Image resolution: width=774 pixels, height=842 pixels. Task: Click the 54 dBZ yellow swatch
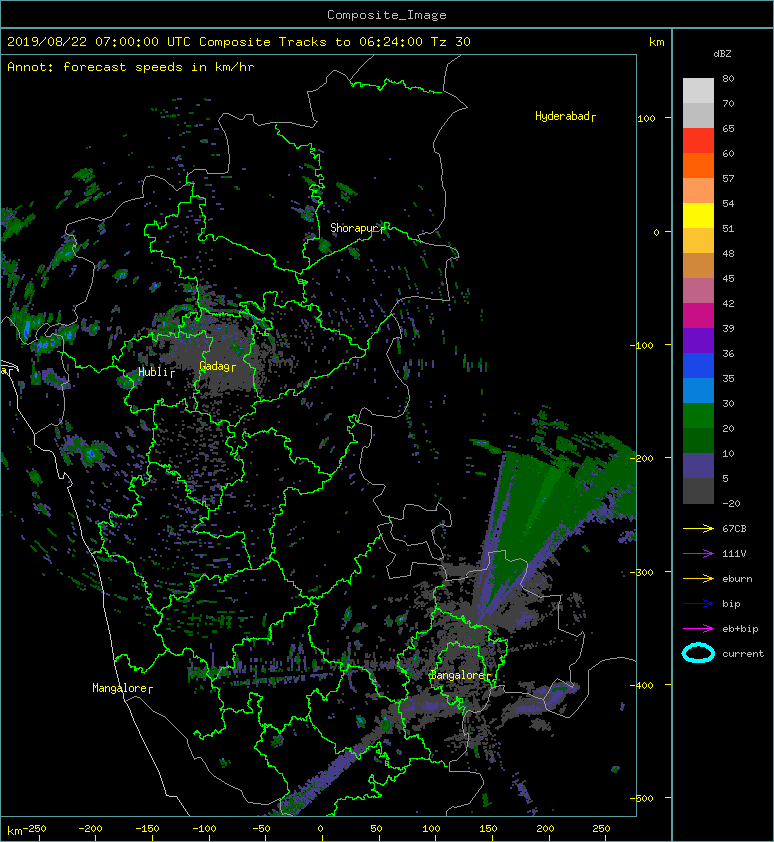click(x=698, y=215)
